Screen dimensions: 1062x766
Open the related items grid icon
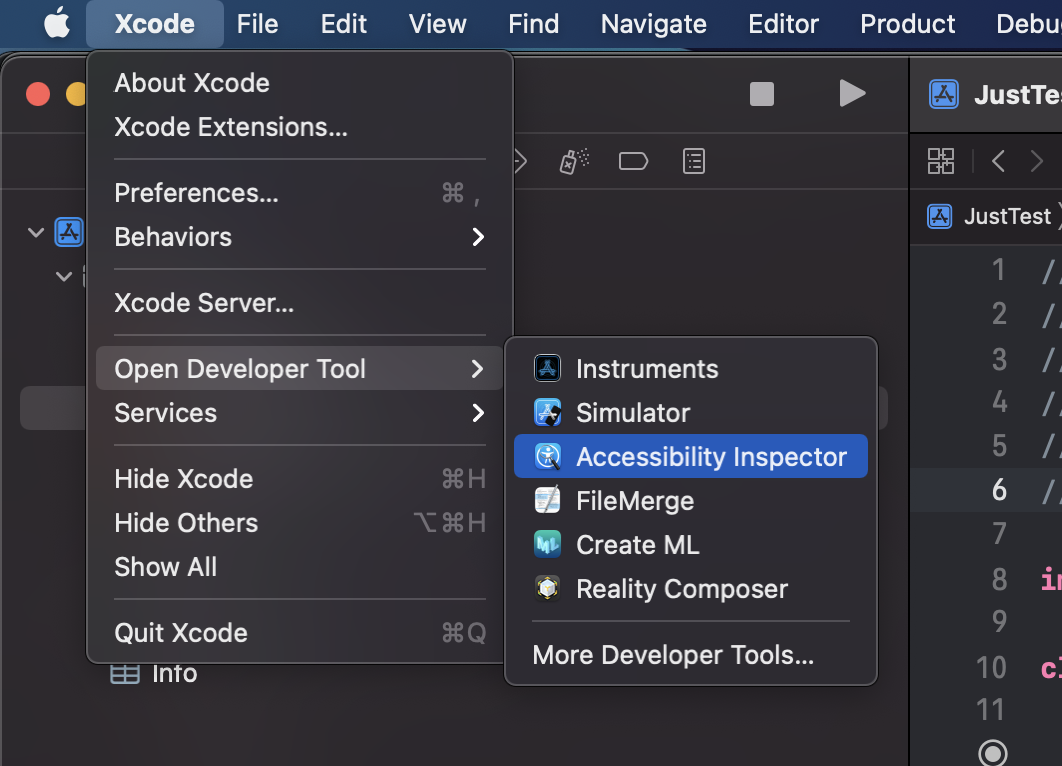tap(941, 161)
